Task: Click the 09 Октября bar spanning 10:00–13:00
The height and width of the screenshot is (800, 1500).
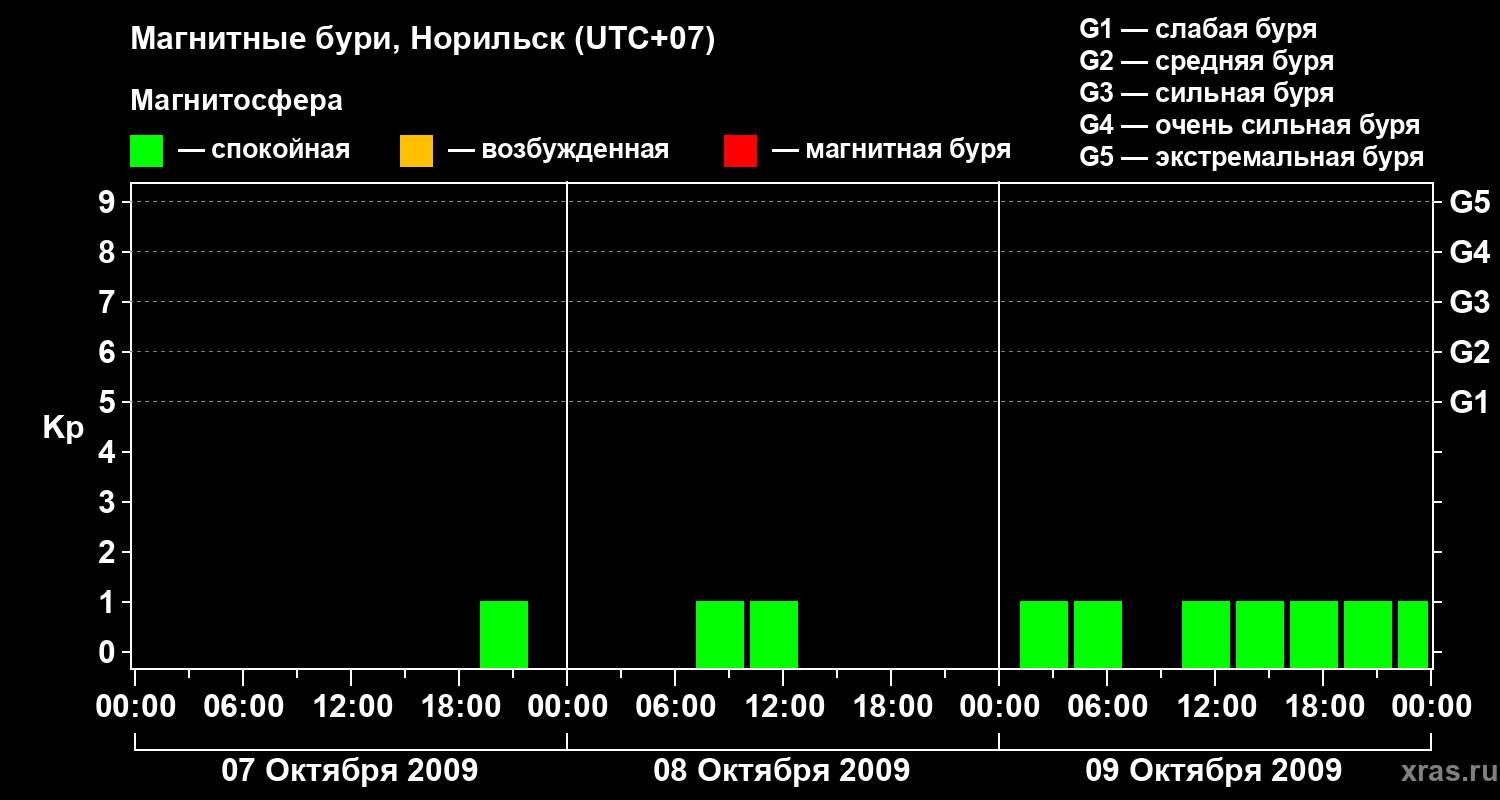Action: click(1206, 634)
